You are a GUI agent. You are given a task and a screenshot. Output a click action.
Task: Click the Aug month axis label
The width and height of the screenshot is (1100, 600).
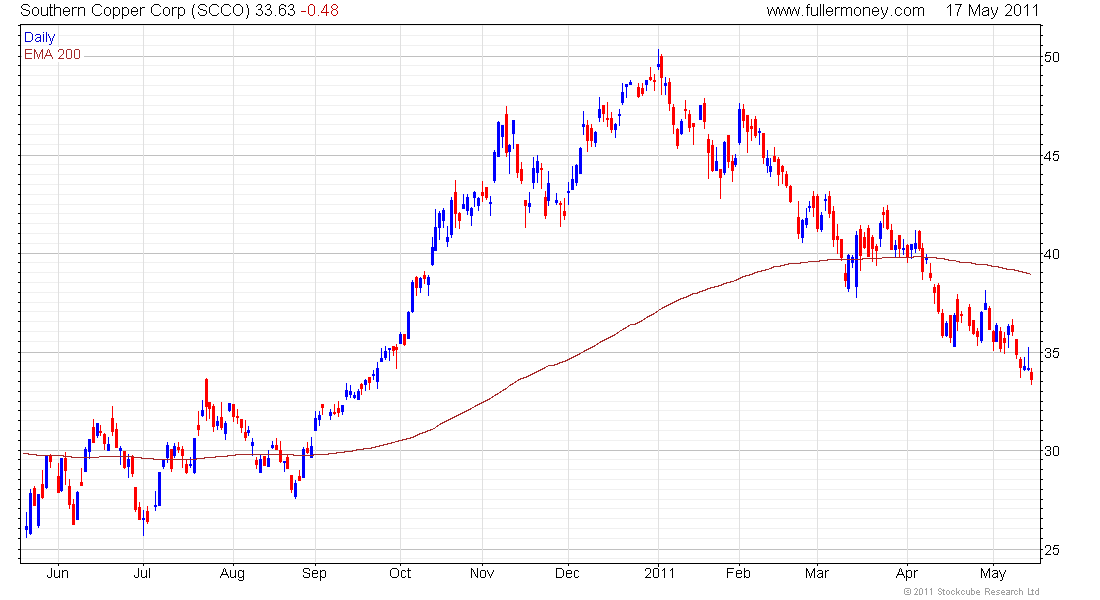click(232, 573)
